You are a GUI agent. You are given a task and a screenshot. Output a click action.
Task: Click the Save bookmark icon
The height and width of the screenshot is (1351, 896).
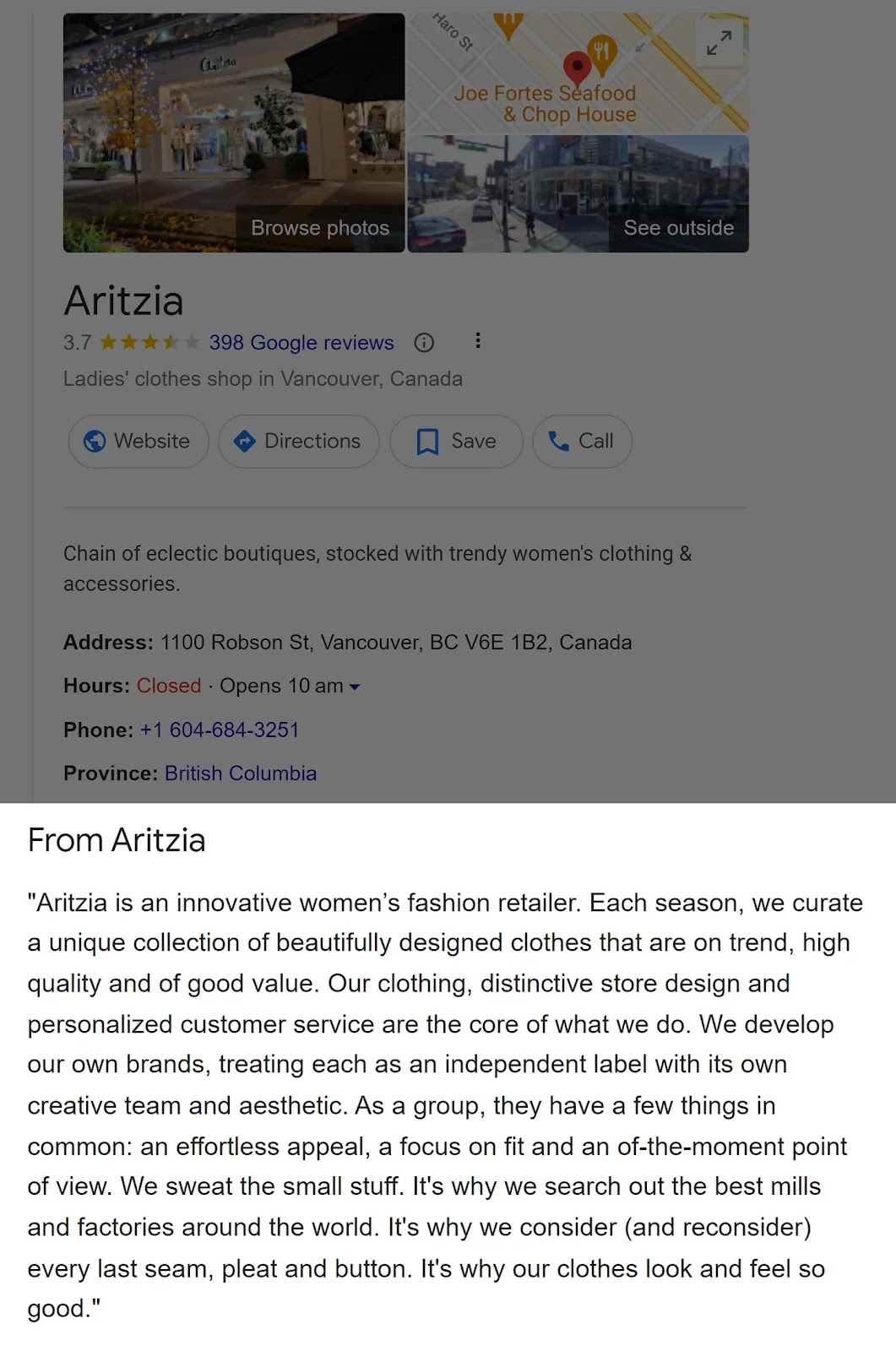[426, 441]
